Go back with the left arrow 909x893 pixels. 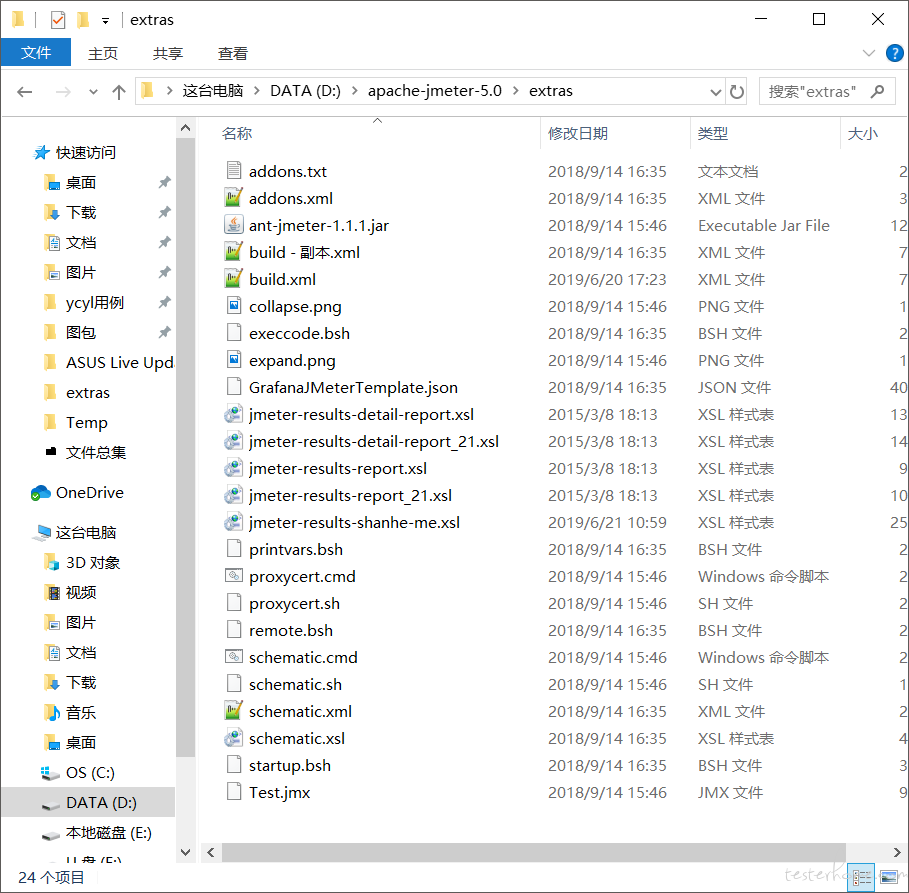tap(24, 92)
